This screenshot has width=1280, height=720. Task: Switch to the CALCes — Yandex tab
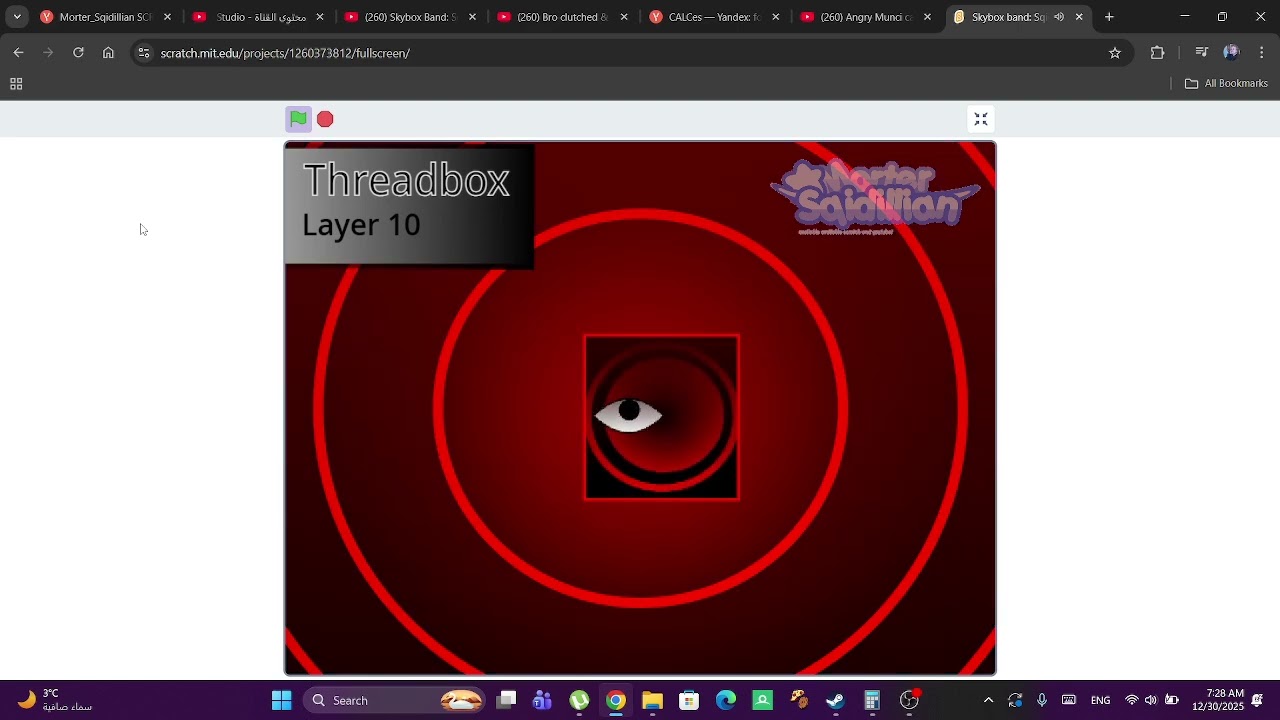pyautogui.click(x=714, y=17)
